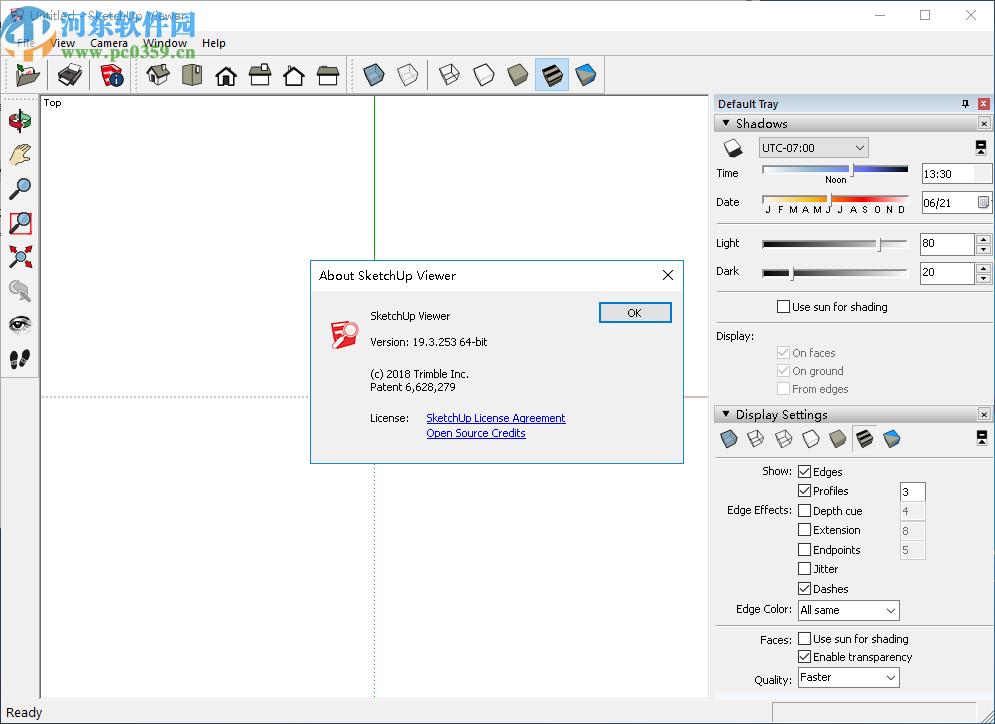Switch to X-Ray face style
This screenshot has height=724, width=995.
(x=372, y=75)
